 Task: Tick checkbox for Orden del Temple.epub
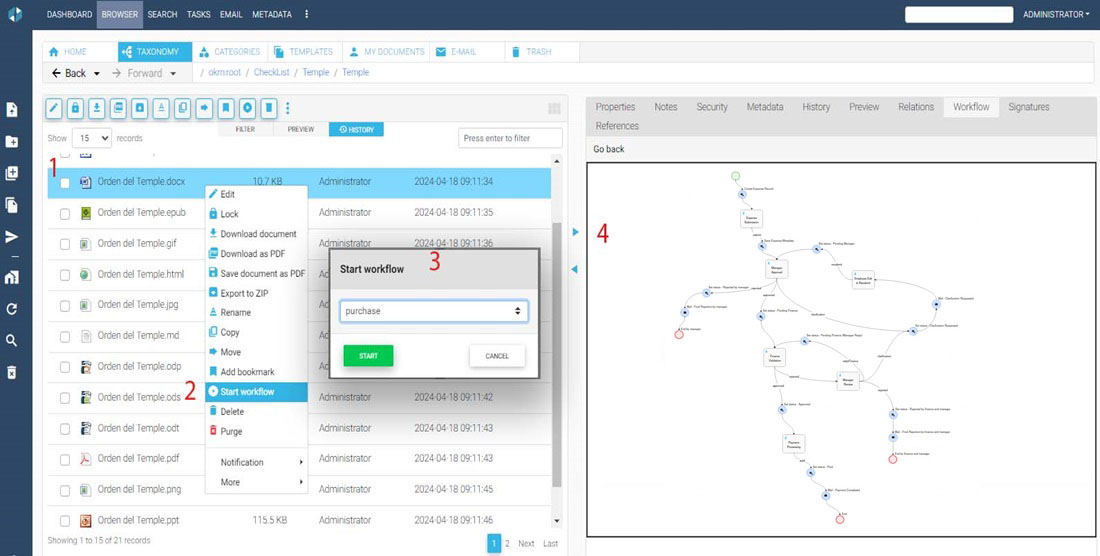point(65,214)
